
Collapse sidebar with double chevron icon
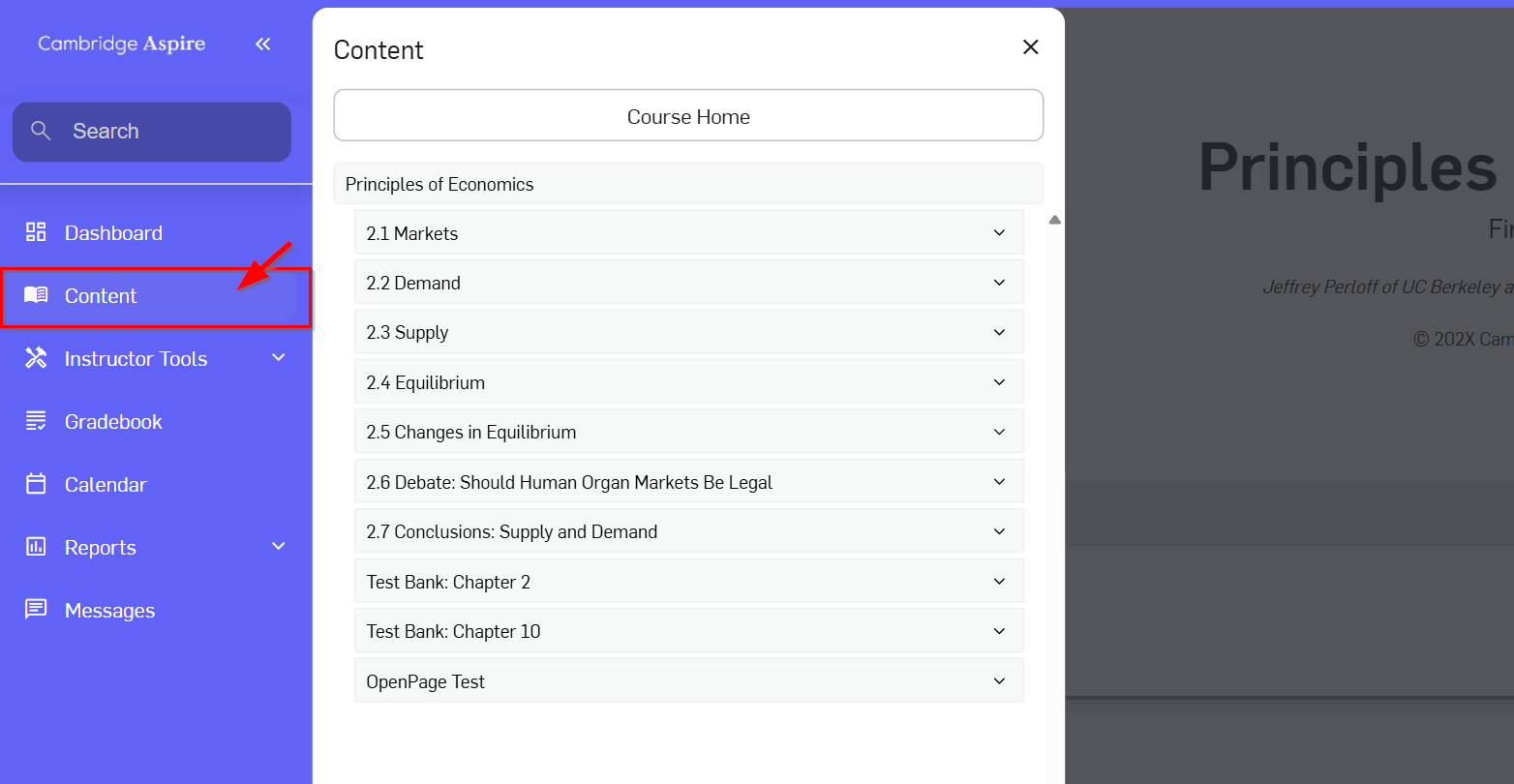click(x=263, y=44)
